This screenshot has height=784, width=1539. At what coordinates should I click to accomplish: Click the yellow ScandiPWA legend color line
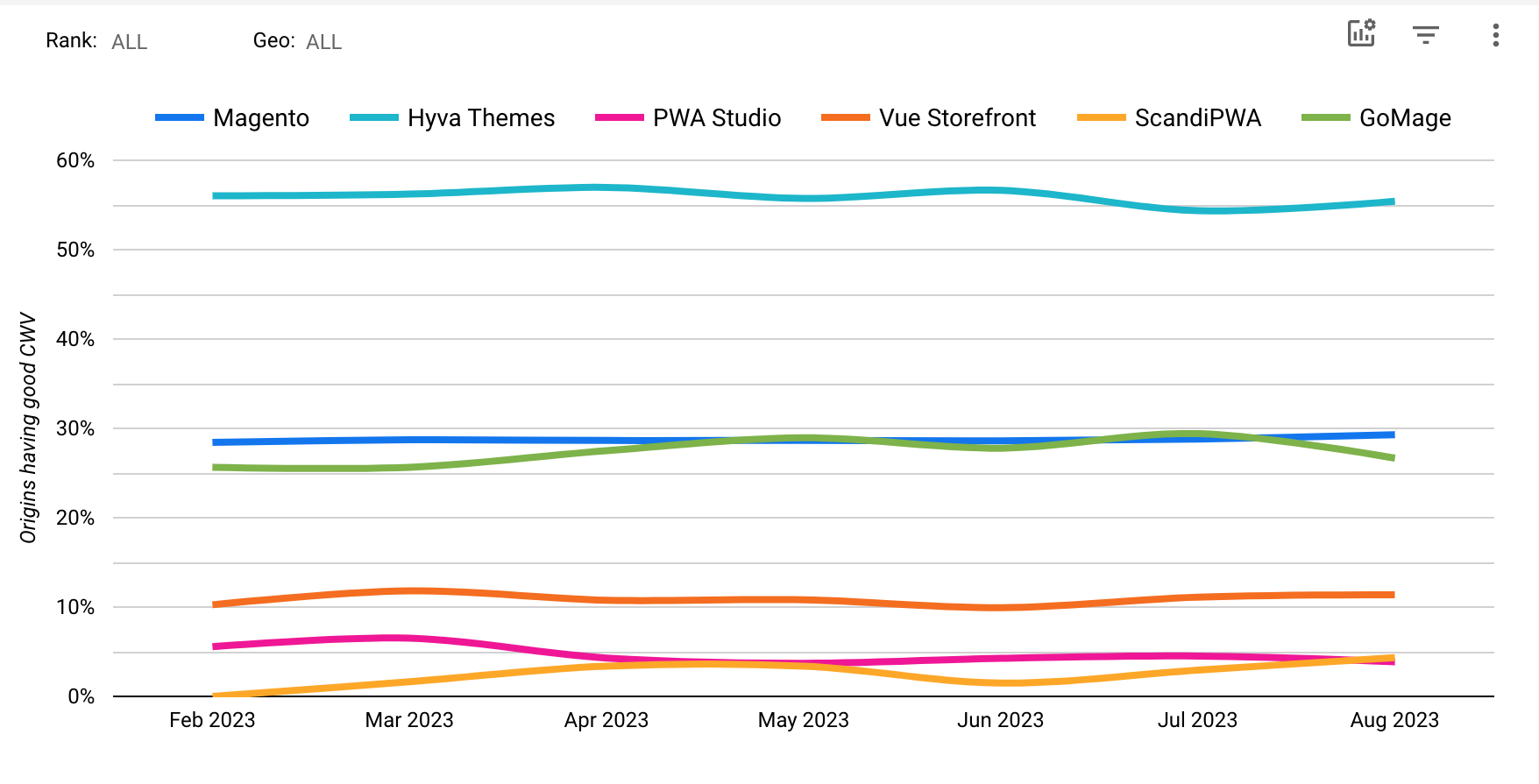coord(1102,117)
